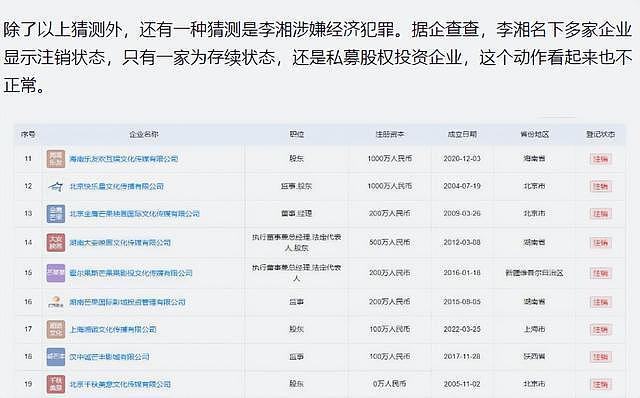This screenshot has height=398, width=640.
Task: Click the 监事,股东 position cell in row 12
Action: tap(297, 186)
